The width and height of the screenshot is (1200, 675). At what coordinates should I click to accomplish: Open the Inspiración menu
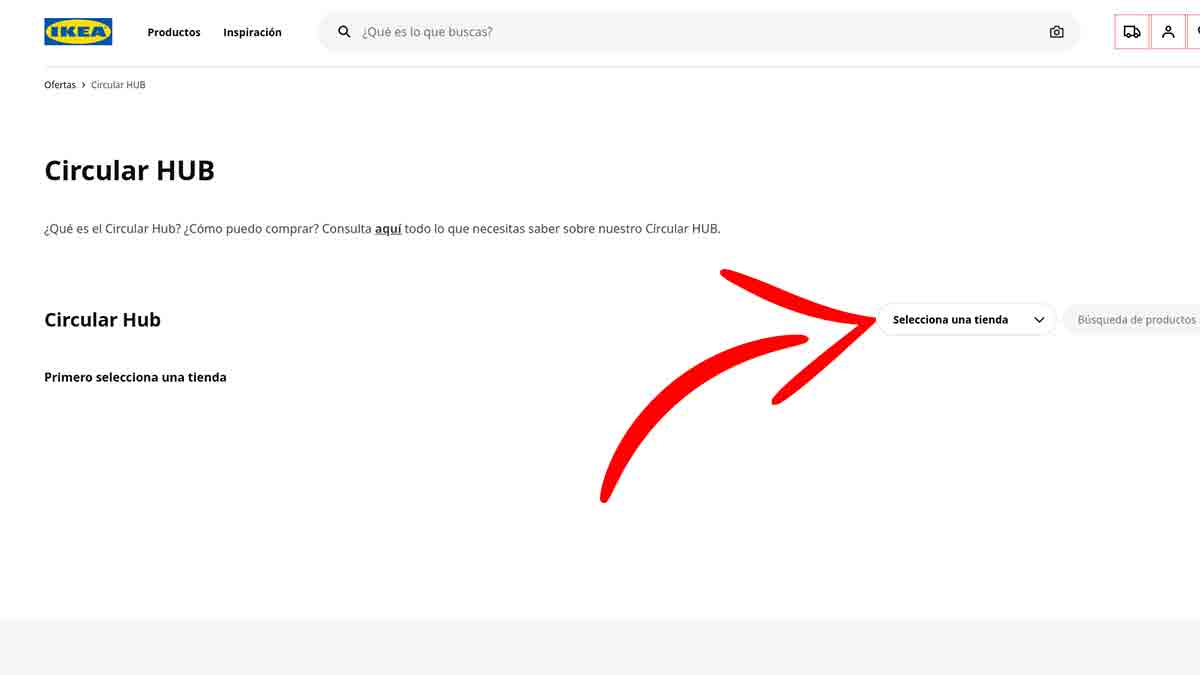click(252, 32)
